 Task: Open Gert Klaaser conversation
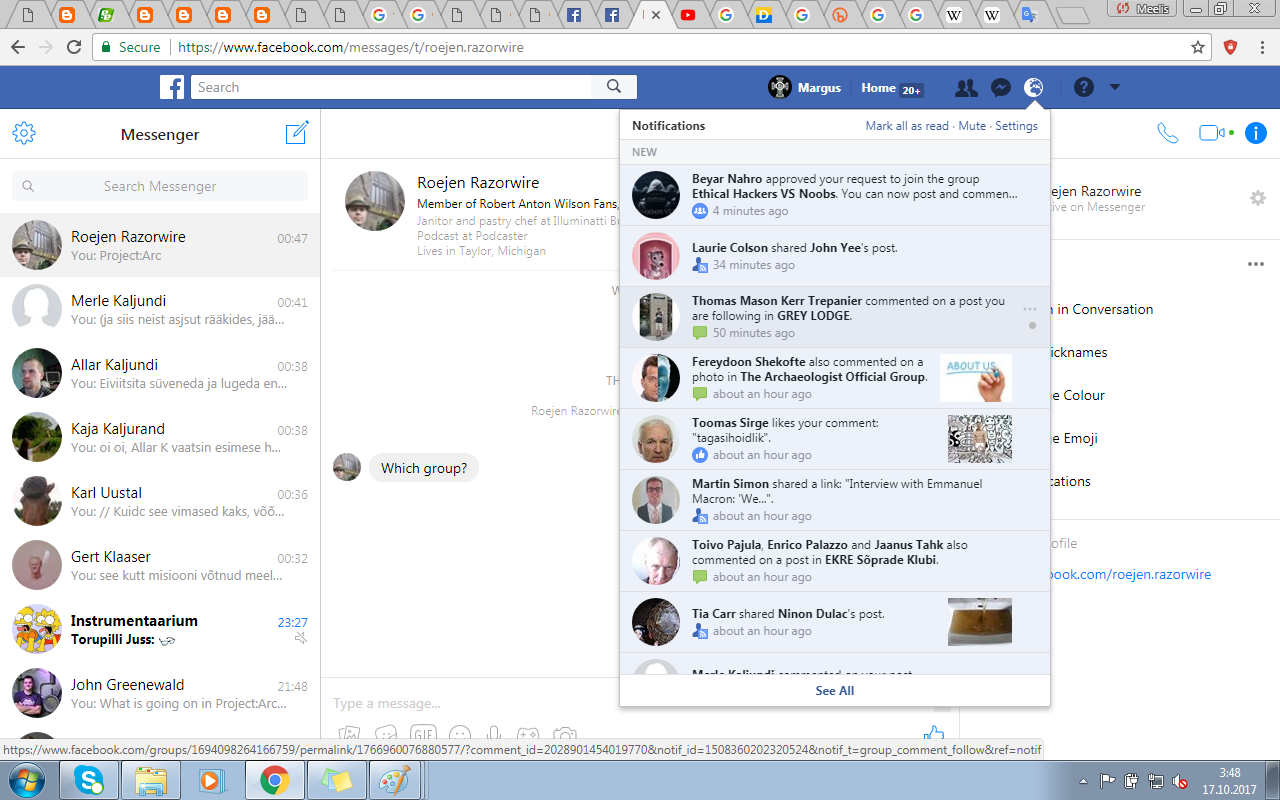coord(160,565)
